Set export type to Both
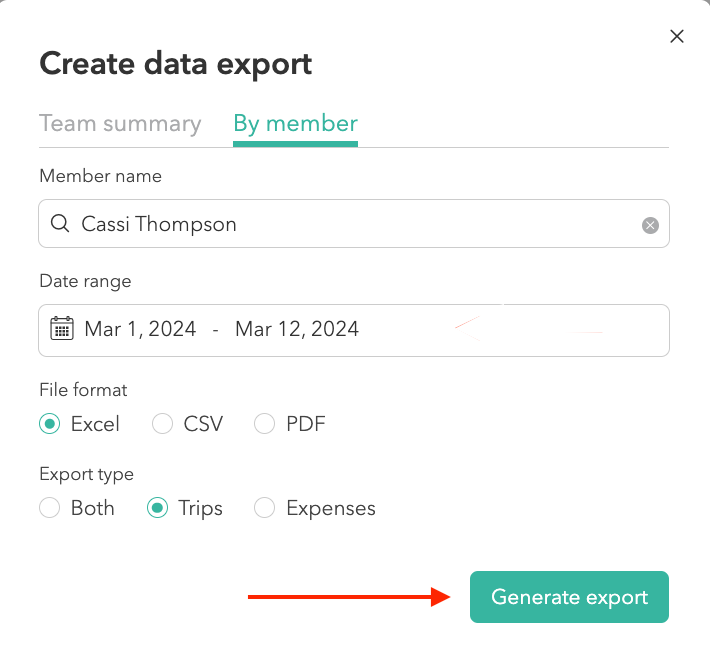The image size is (710, 656). point(50,508)
